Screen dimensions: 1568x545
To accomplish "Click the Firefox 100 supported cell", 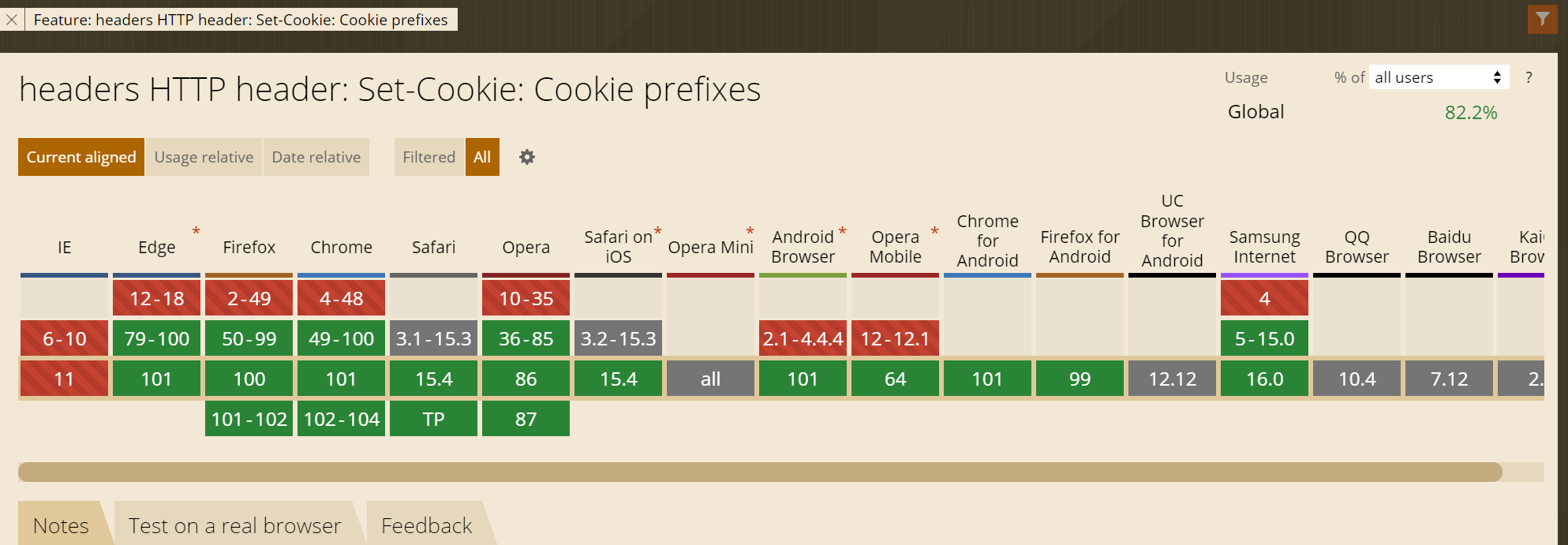I will [249, 379].
